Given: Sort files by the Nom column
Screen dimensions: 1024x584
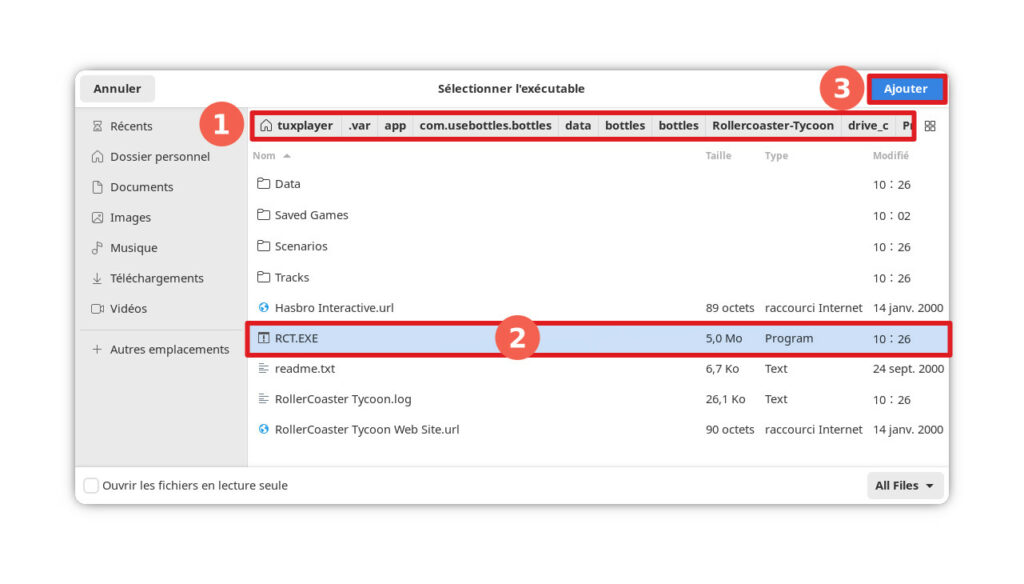Looking at the screenshot, I should pos(264,156).
